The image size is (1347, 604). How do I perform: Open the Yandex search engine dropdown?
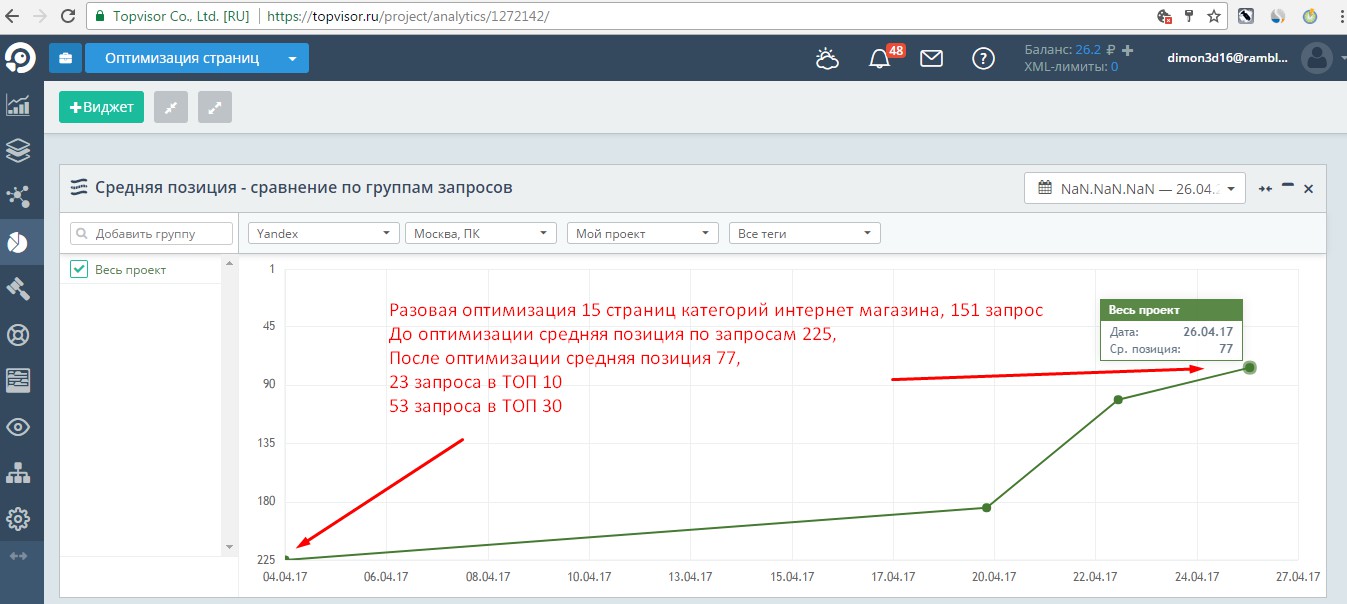(324, 233)
